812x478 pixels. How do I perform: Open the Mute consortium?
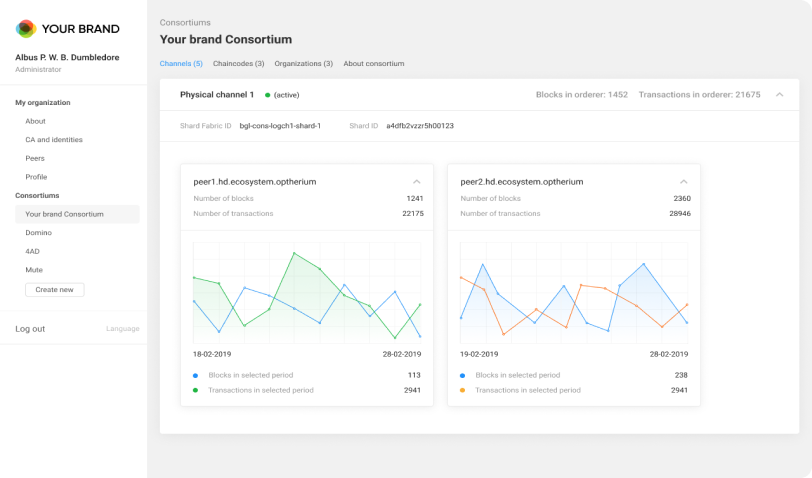[33, 269]
